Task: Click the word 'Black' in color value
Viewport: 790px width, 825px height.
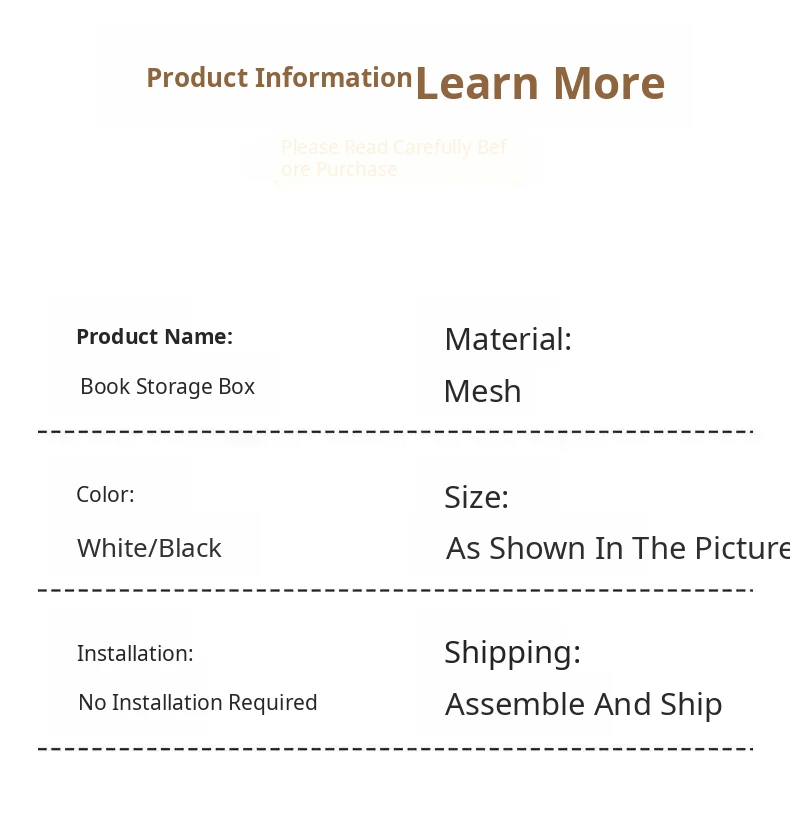Action: (190, 548)
